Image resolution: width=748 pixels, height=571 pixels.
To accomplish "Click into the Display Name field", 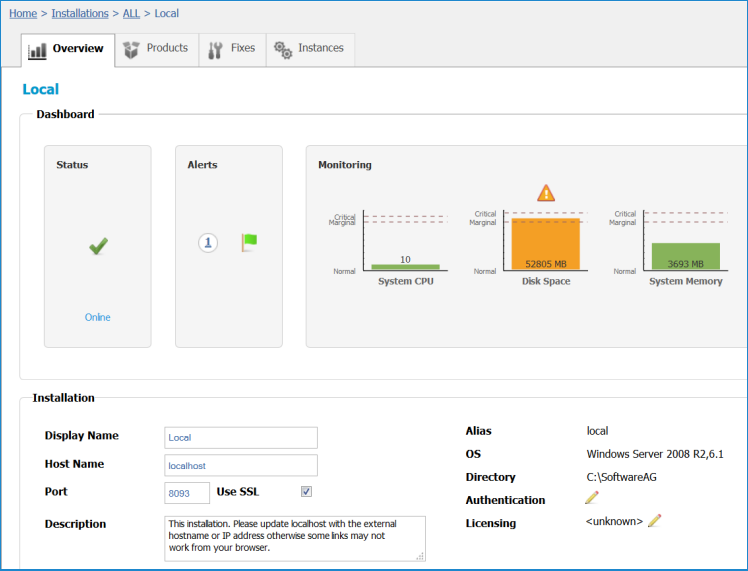I will [x=241, y=437].
